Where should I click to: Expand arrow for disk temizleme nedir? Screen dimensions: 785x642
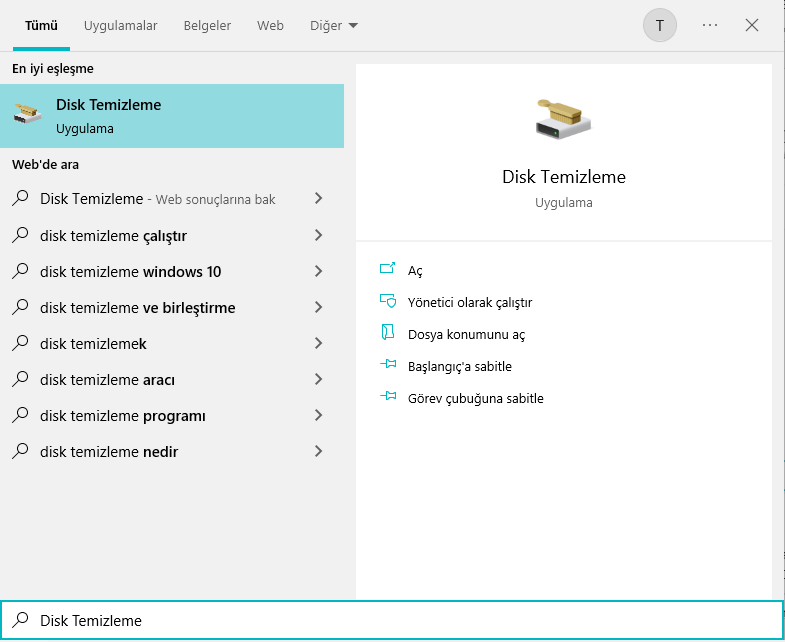(318, 452)
